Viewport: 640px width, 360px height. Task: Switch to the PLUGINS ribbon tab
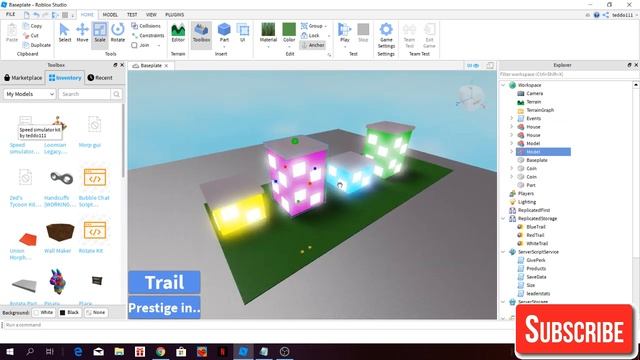tap(175, 15)
